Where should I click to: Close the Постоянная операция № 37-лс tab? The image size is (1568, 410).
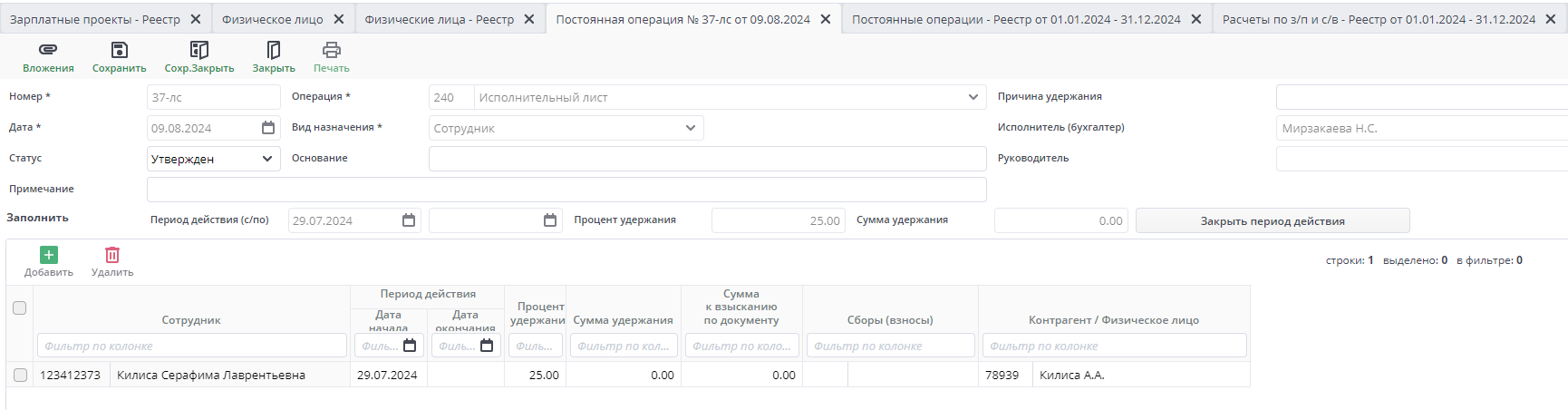(x=826, y=19)
